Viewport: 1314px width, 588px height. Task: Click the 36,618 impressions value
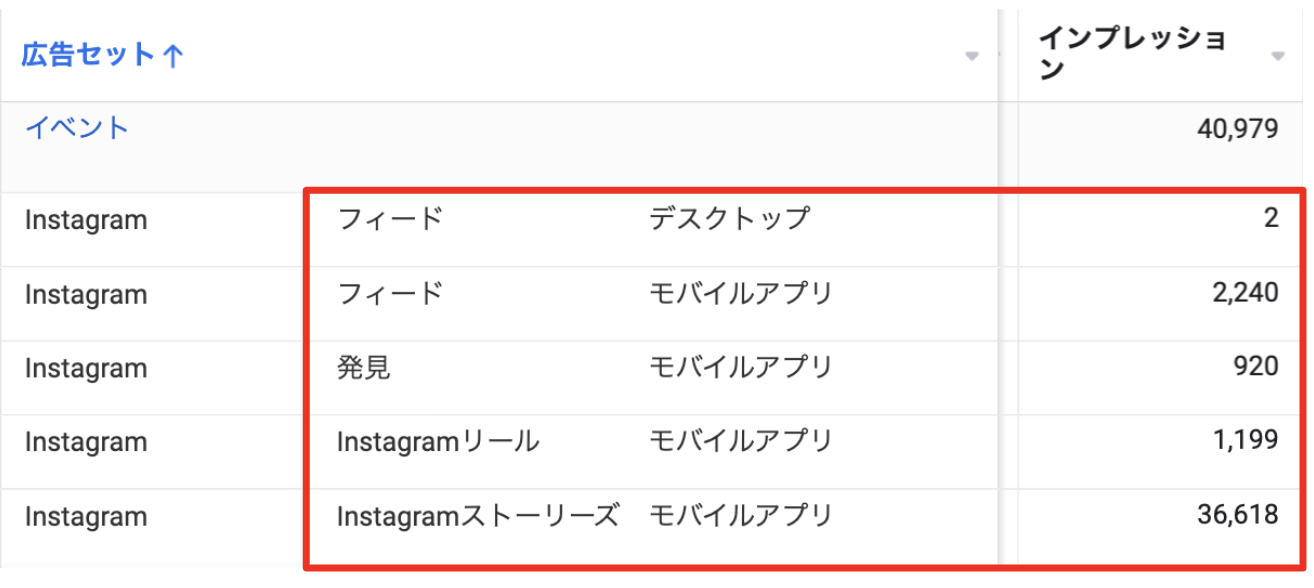(1237, 516)
